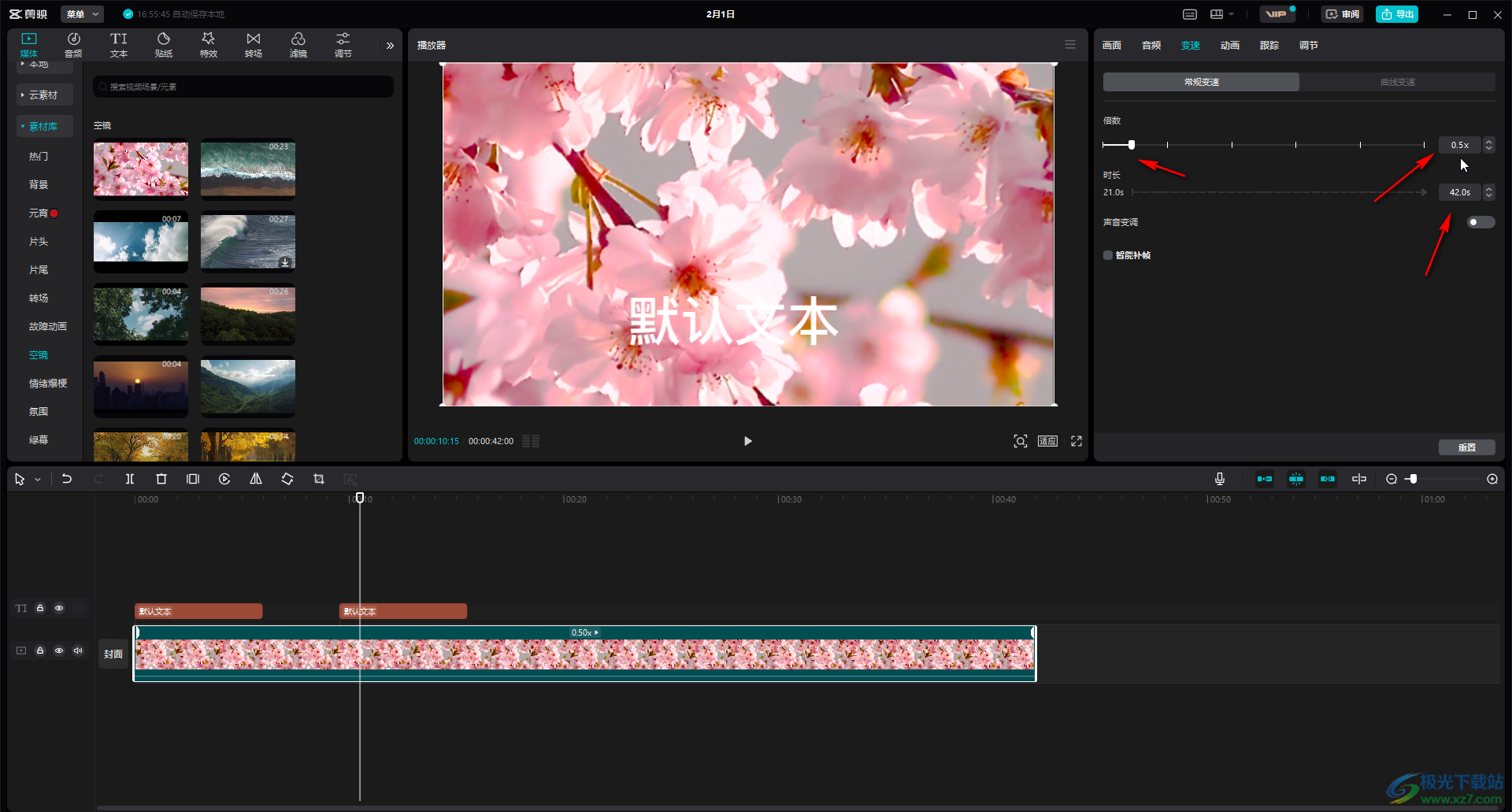Viewport: 1512px width, 812px height.
Task: Open the 调节 adjustment tab in top toolbar
Action: point(343,45)
